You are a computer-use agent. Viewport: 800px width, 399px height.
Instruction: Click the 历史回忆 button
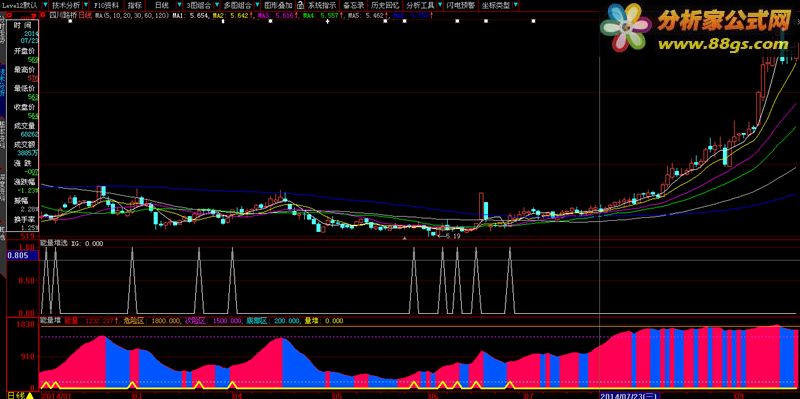tap(385, 5)
